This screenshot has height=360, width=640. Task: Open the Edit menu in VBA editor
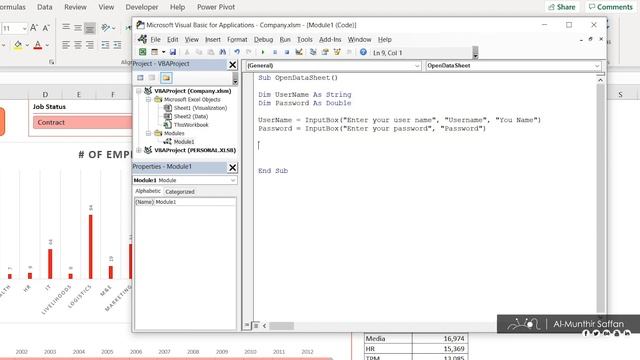[173, 40]
